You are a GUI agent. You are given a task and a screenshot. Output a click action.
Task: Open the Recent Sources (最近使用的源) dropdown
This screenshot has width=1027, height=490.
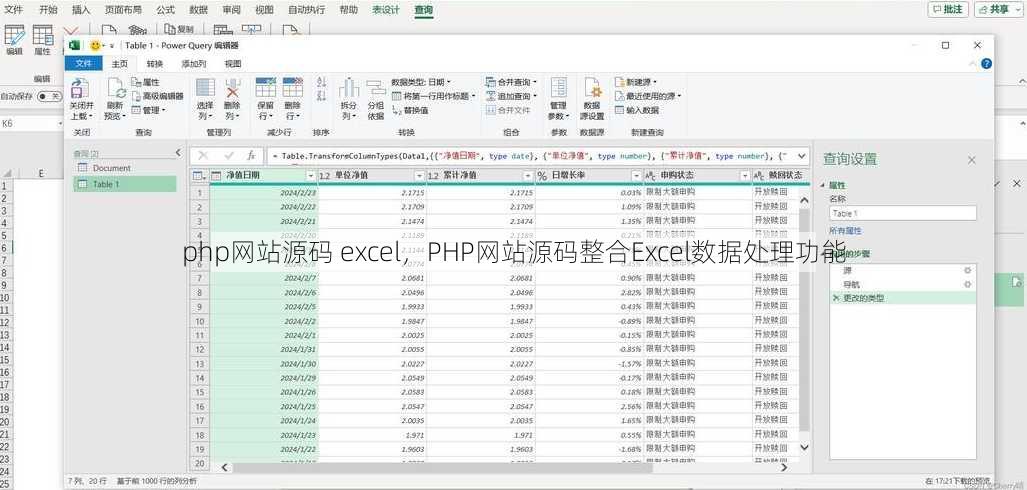tap(648, 96)
